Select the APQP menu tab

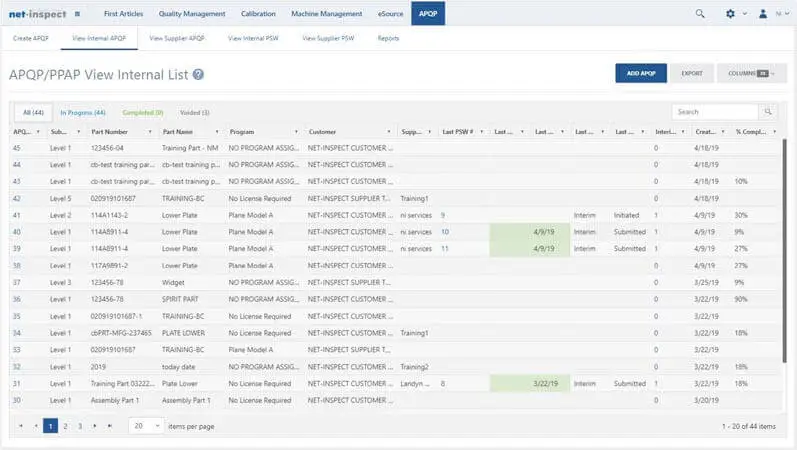(x=428, y=13)
